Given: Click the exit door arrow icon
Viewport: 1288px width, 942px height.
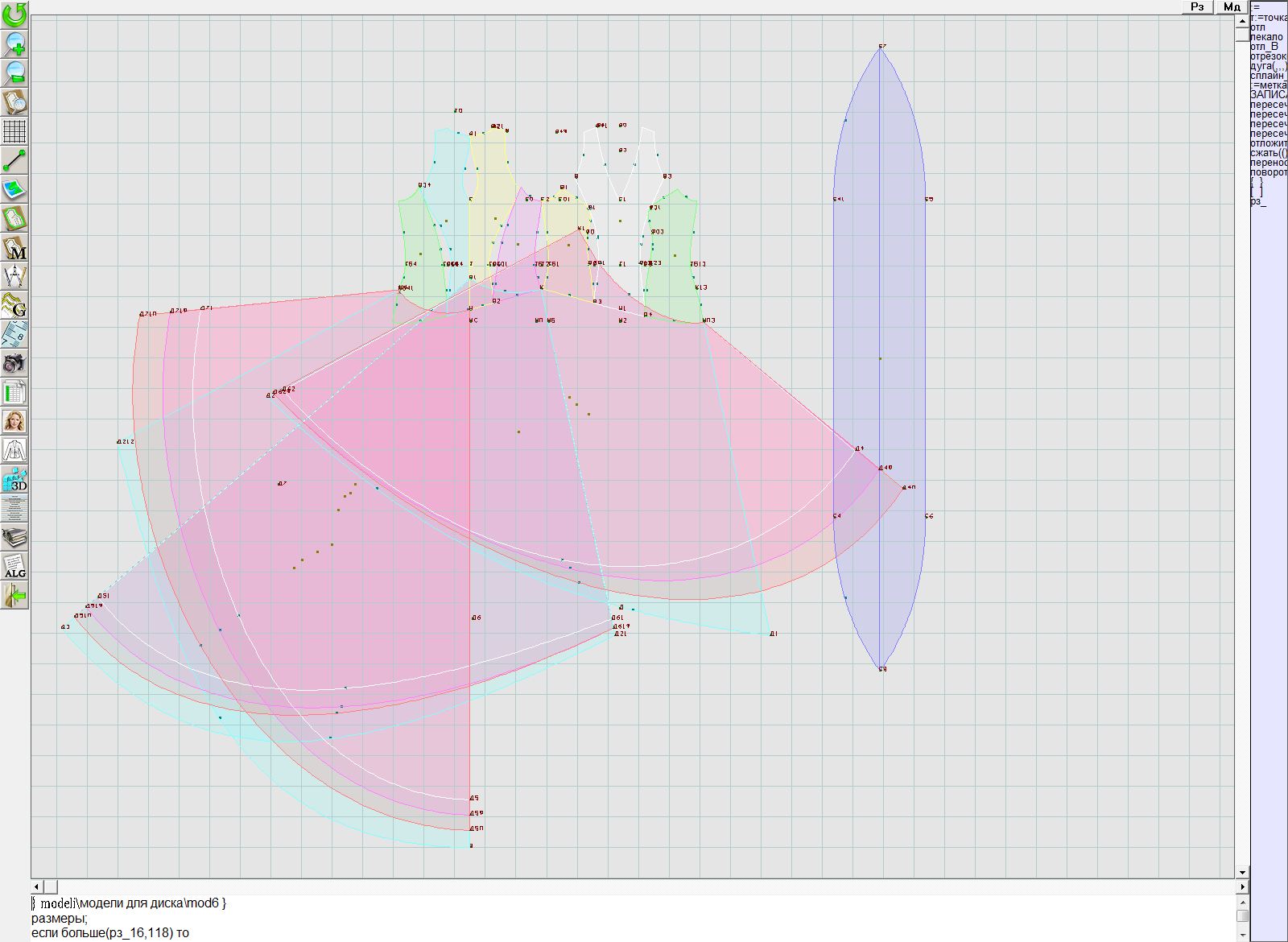Looking at the screenshot, I should coord(14,596).
